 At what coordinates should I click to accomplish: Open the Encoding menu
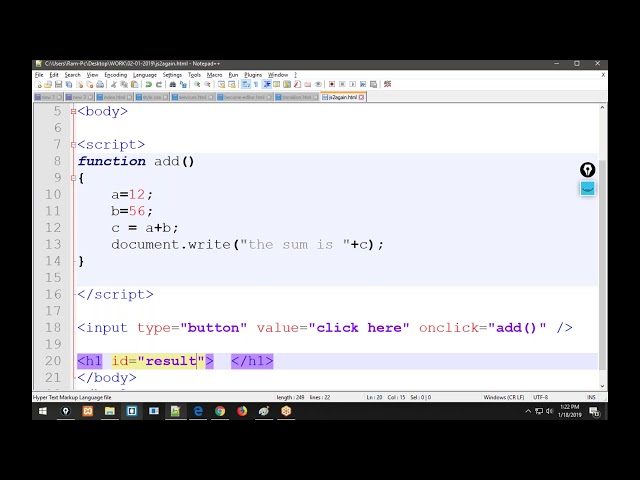[x=116, y=75]
